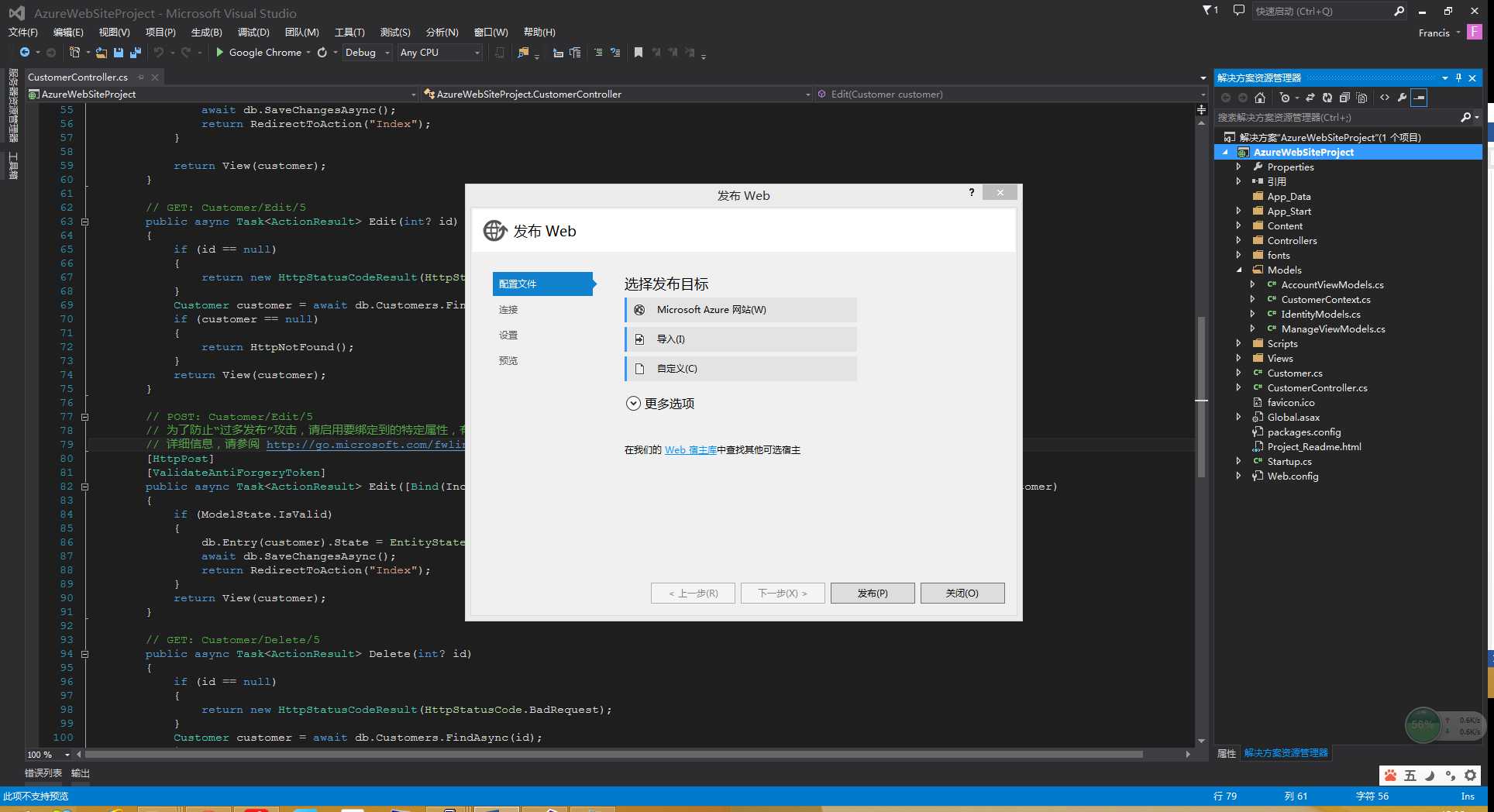The image size is (1494, 812).
Task: Click the pending changes filter clock icon
Action: [1285, 98]
